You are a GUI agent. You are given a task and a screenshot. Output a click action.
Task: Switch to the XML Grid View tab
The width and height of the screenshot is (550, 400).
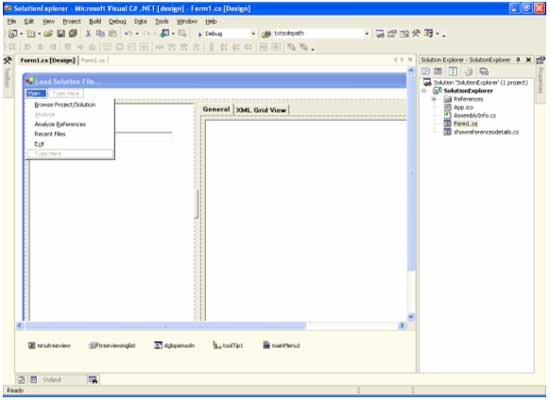261,110
